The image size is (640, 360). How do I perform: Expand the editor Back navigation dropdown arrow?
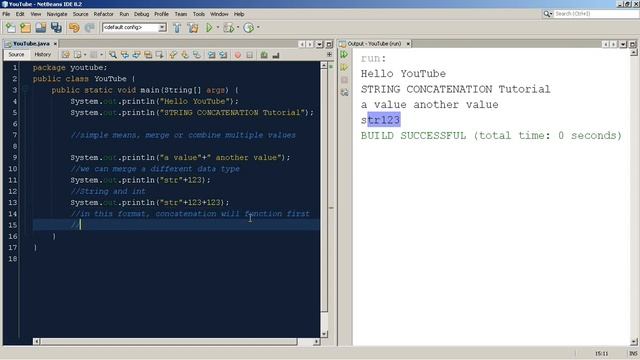point(85,55)
